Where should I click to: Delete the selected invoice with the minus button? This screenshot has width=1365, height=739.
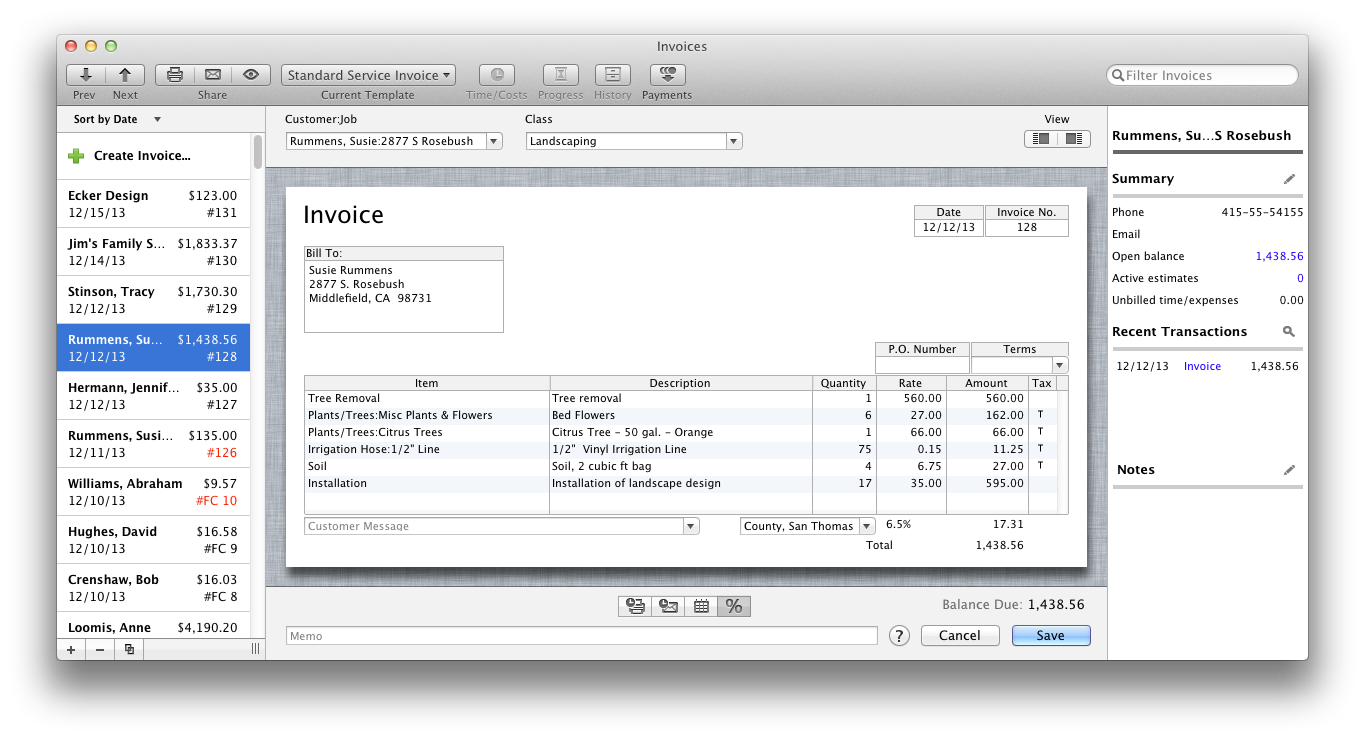[100, 649]
